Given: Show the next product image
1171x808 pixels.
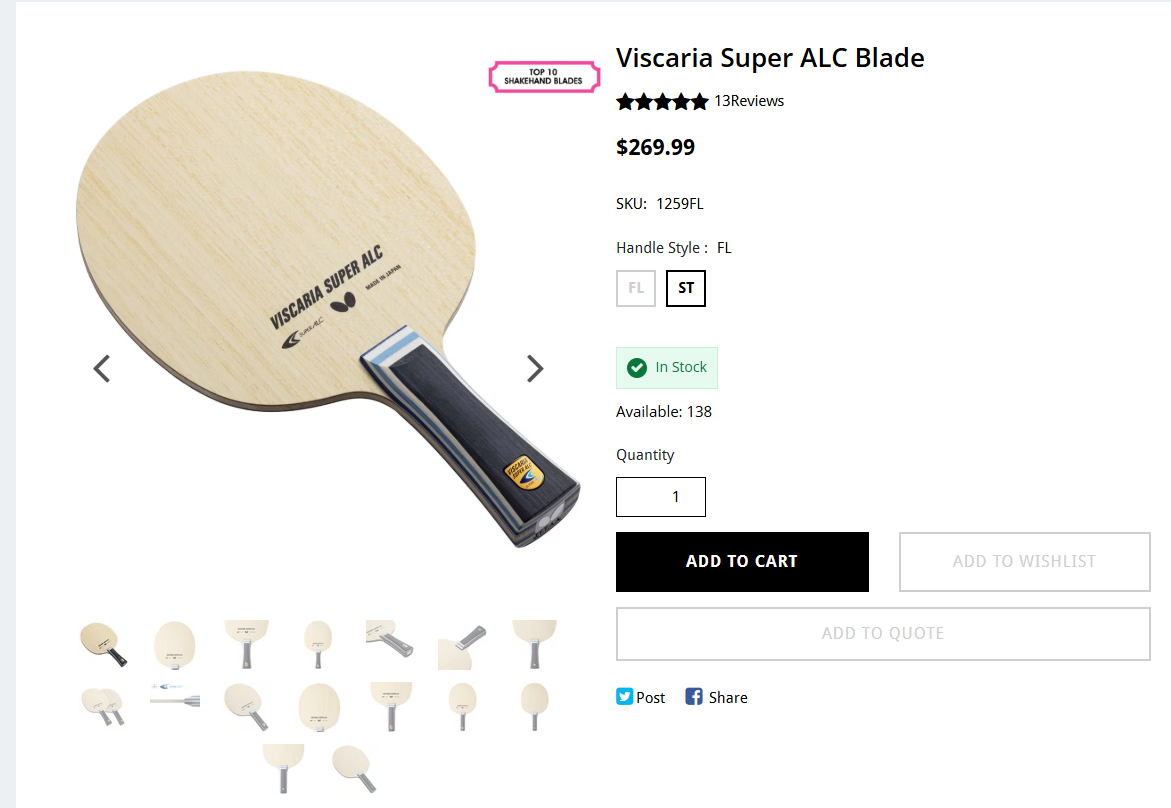Looking at the screenshot, I should [535, 369].
